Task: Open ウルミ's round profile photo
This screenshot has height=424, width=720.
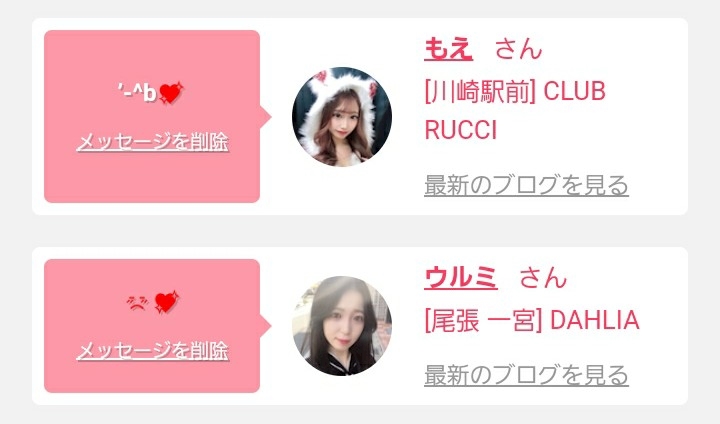Action: (x=342, y=326)
